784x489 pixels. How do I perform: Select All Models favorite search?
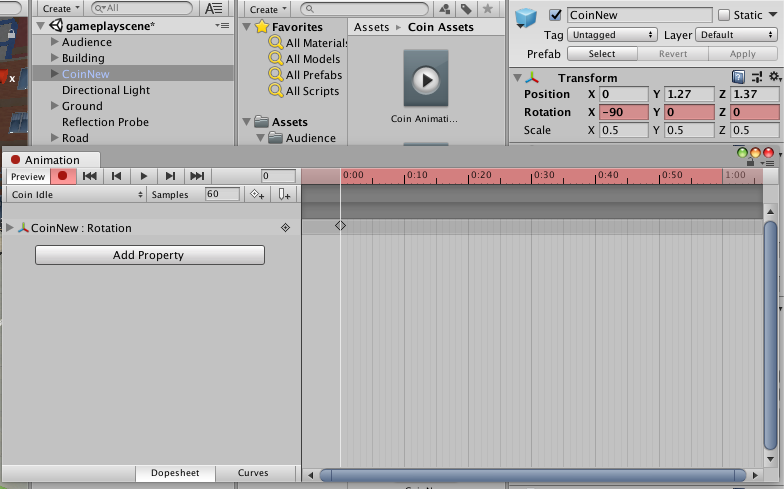pyautogui.click(x=304, y=59)
